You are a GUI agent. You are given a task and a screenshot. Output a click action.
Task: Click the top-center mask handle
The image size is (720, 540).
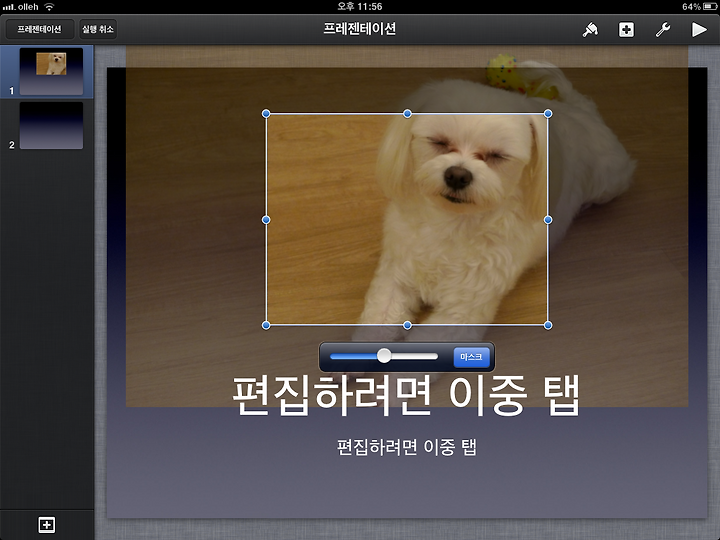(x=407, y=113)
